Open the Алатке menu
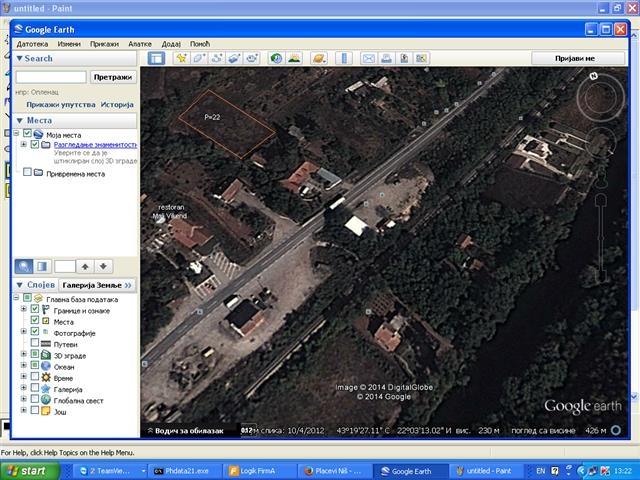The height and width of the screenshot is (480, 640). coord(140,44)
